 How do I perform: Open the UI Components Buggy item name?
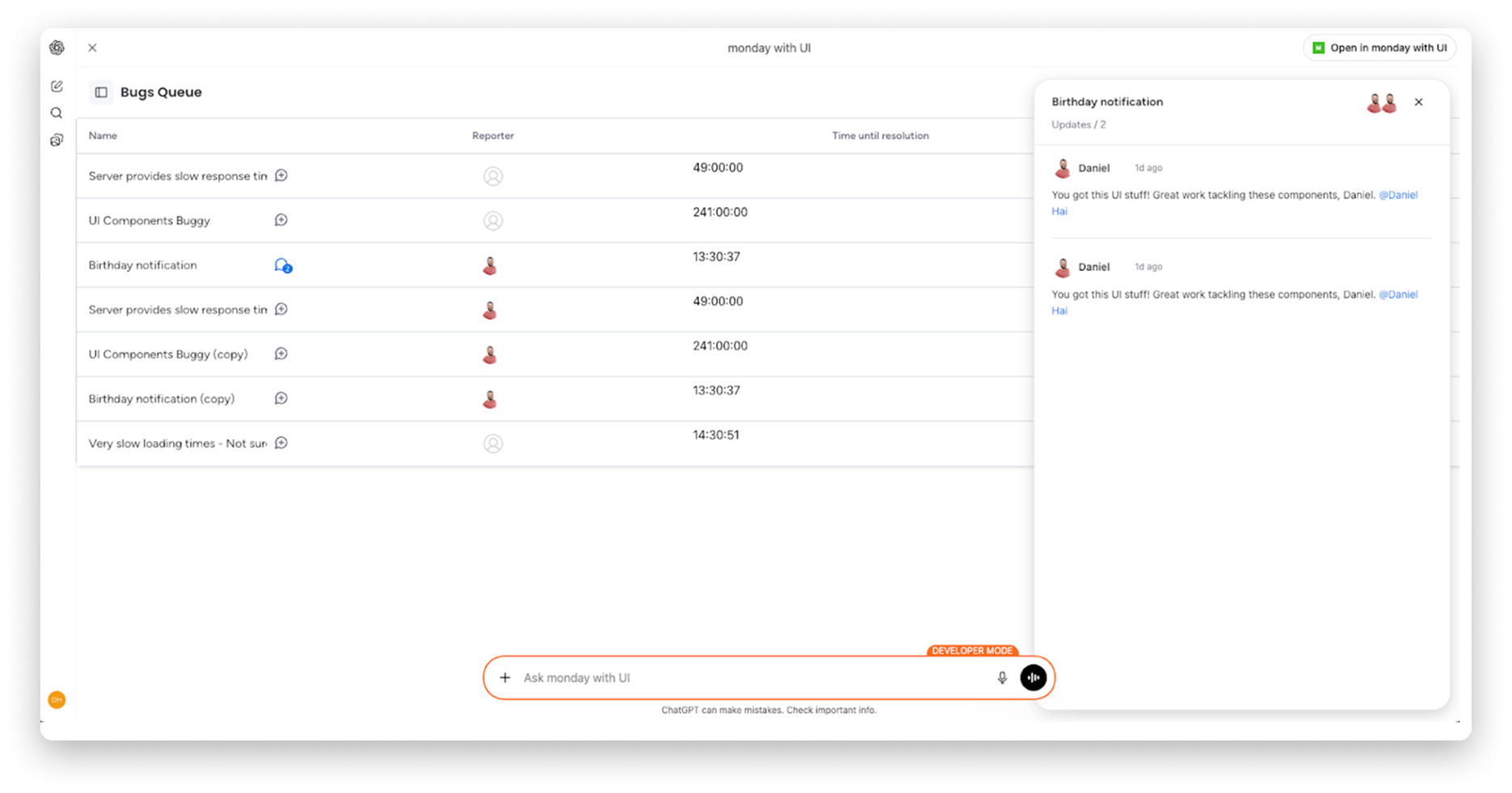click(x=150, y=221)
